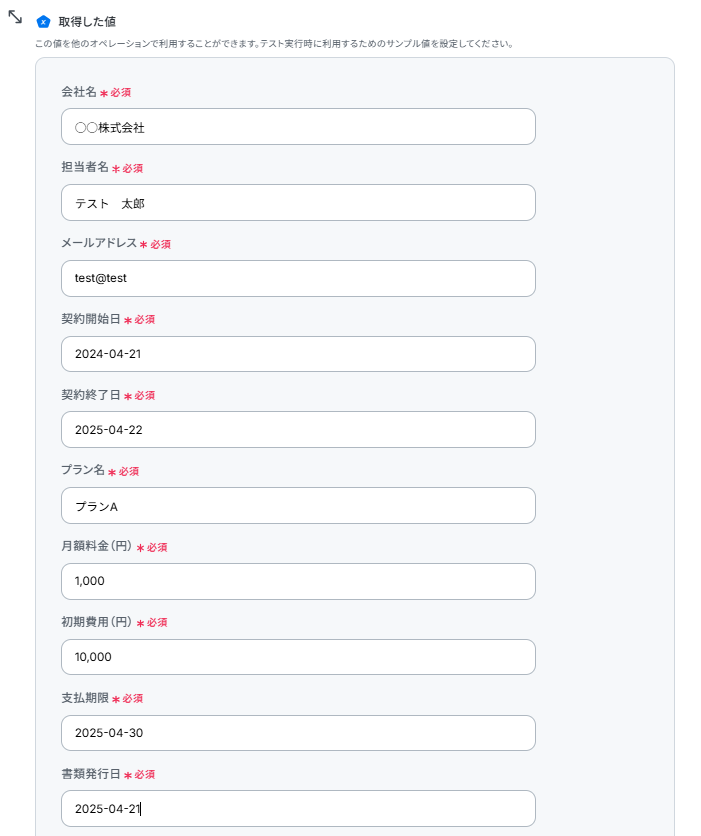Viewport: 701px width, 836px height.
Task: Focus the 書類発行日 field with 2025-04-21
Action: point(298,809)
